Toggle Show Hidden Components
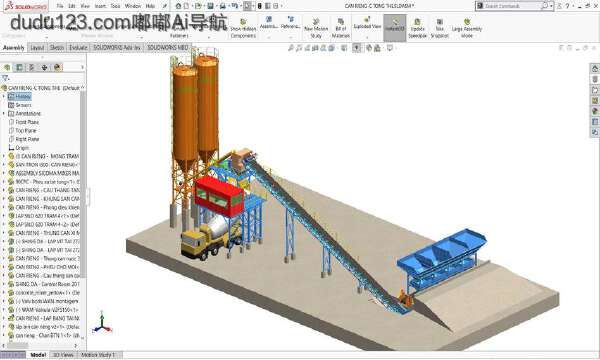 [243, 28]
